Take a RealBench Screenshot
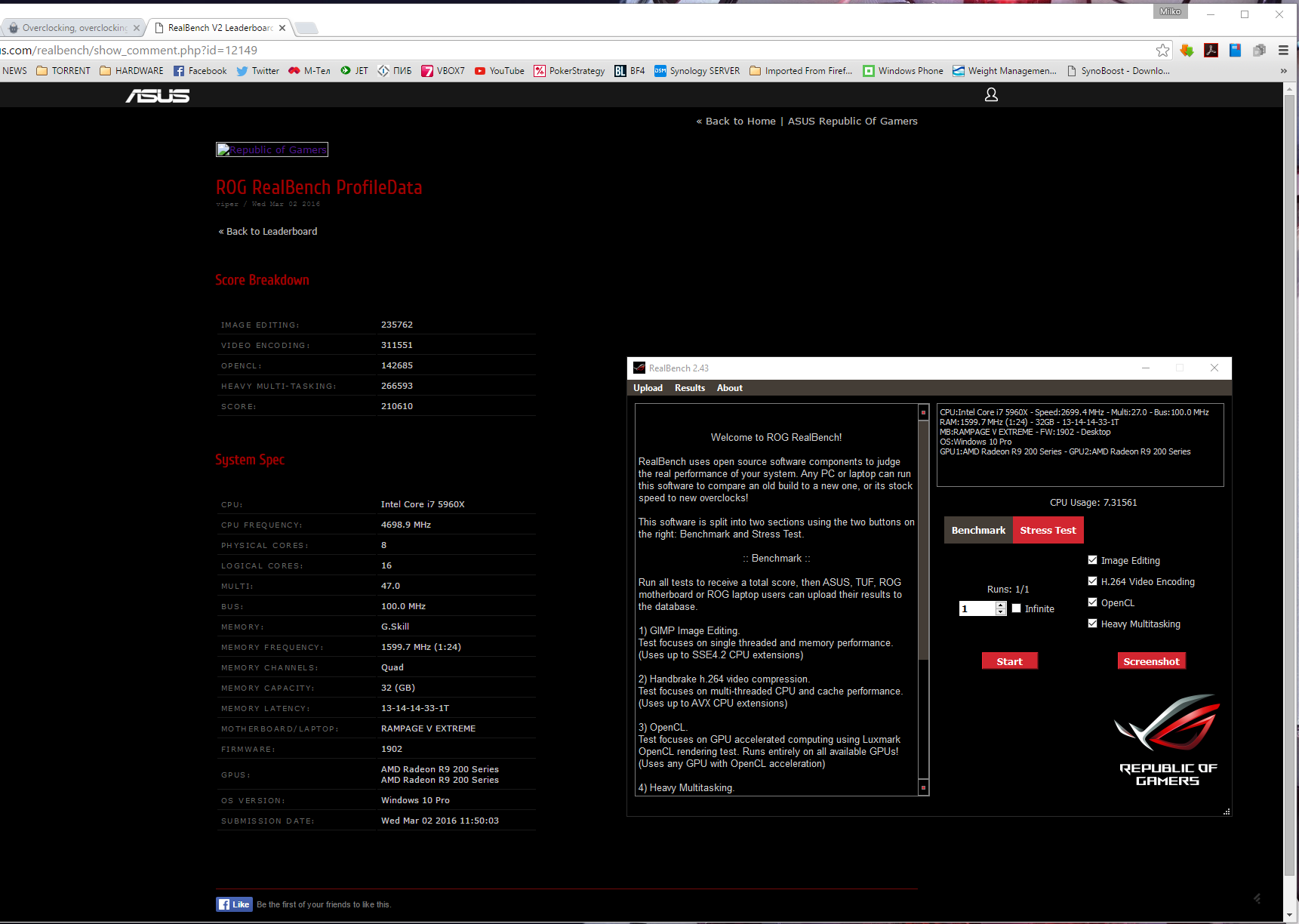Image resolution: width=1299 pixels, height=924 pixels. coord(1151,661)
